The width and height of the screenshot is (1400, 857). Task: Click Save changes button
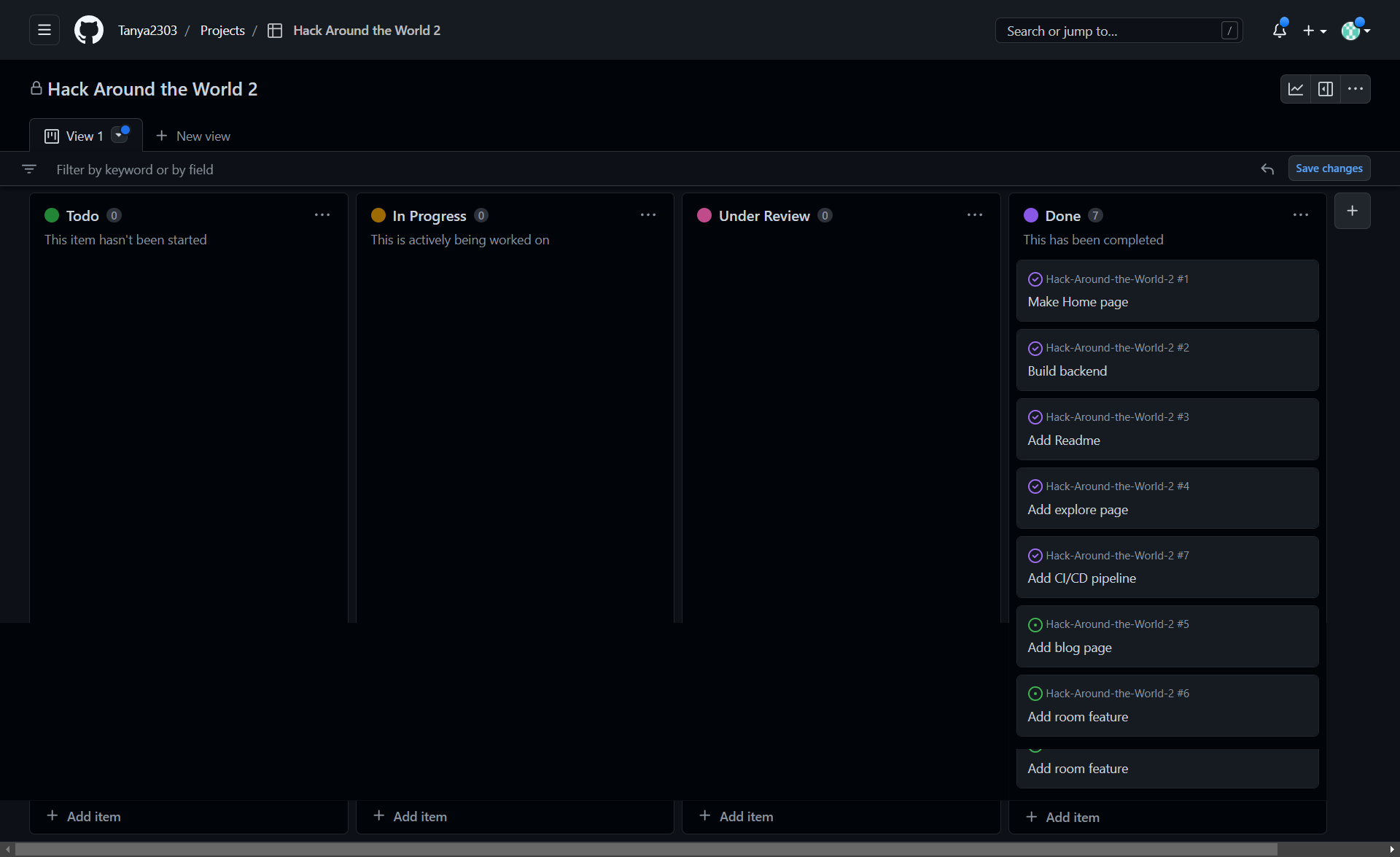coord(1329,168)
